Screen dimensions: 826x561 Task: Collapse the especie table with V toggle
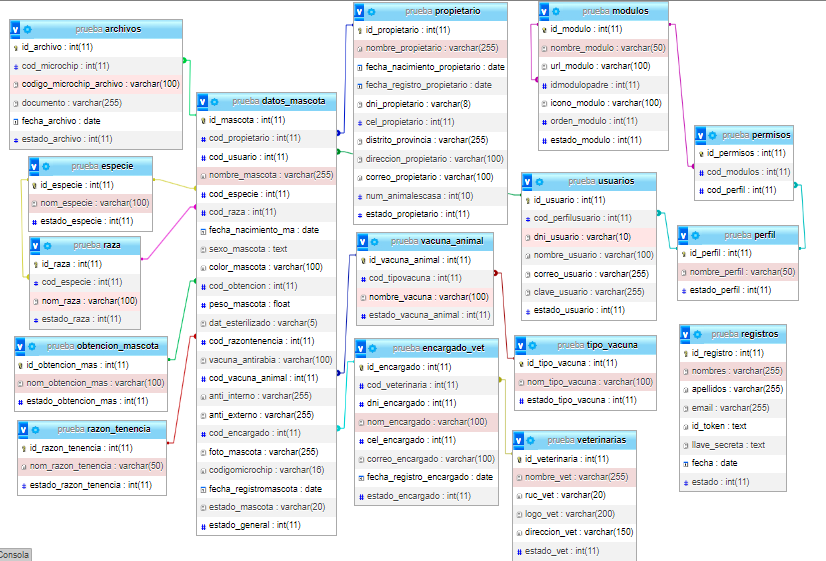click(35, 166)
